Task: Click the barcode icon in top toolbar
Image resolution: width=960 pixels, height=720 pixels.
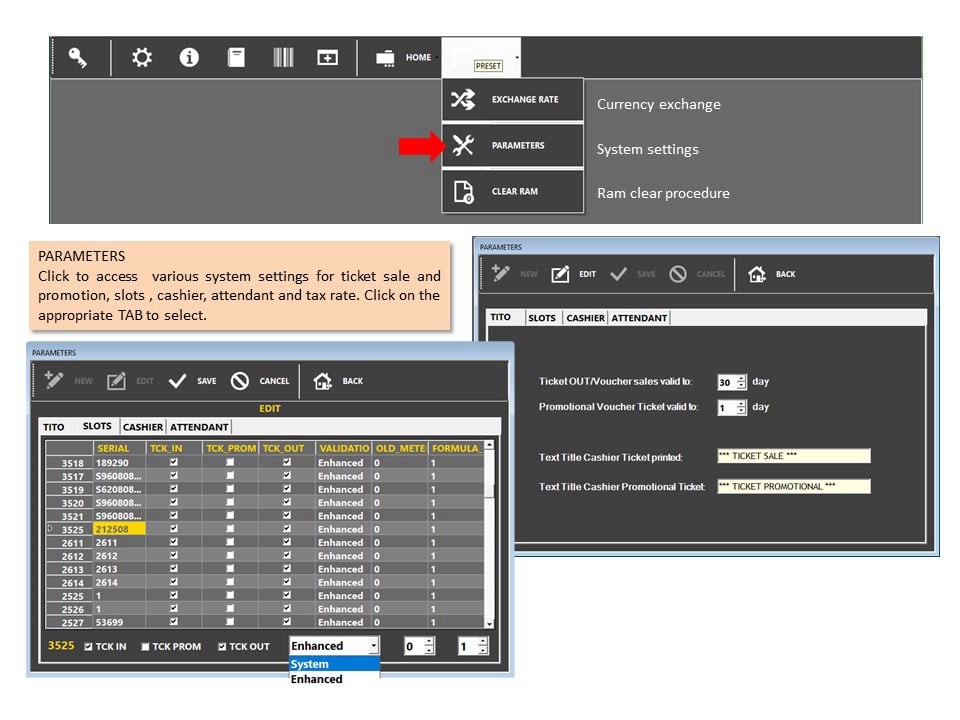Action: click(283, 58)
